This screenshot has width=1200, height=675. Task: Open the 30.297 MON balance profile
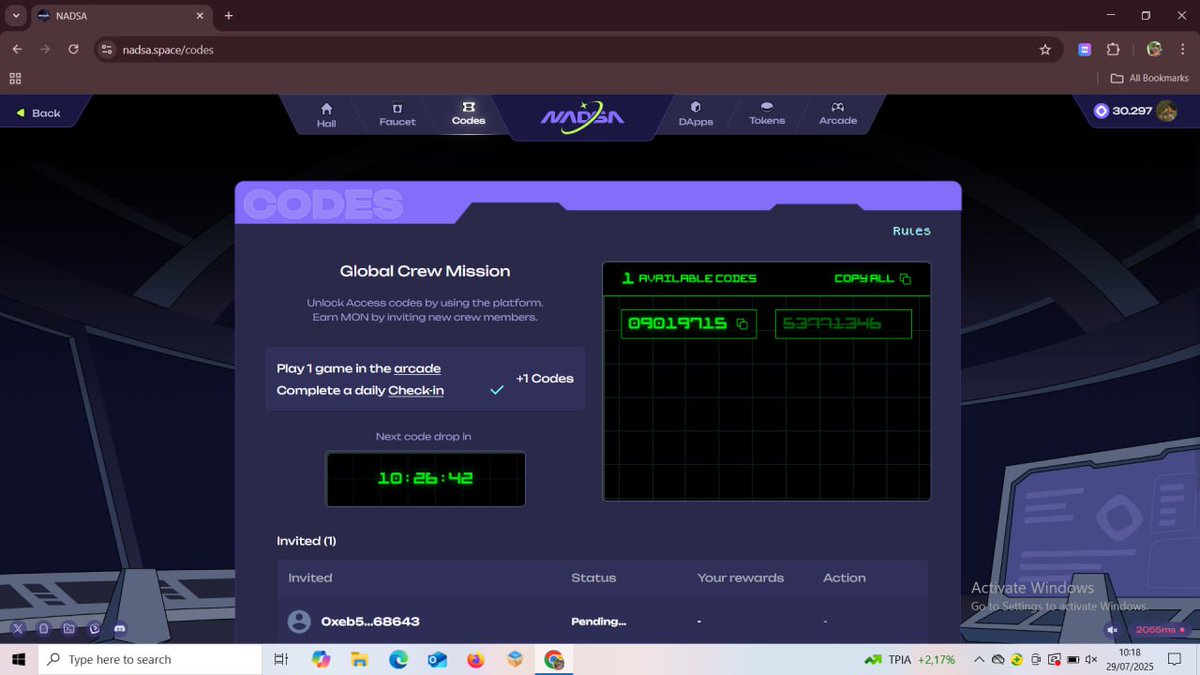(1135, 111)
